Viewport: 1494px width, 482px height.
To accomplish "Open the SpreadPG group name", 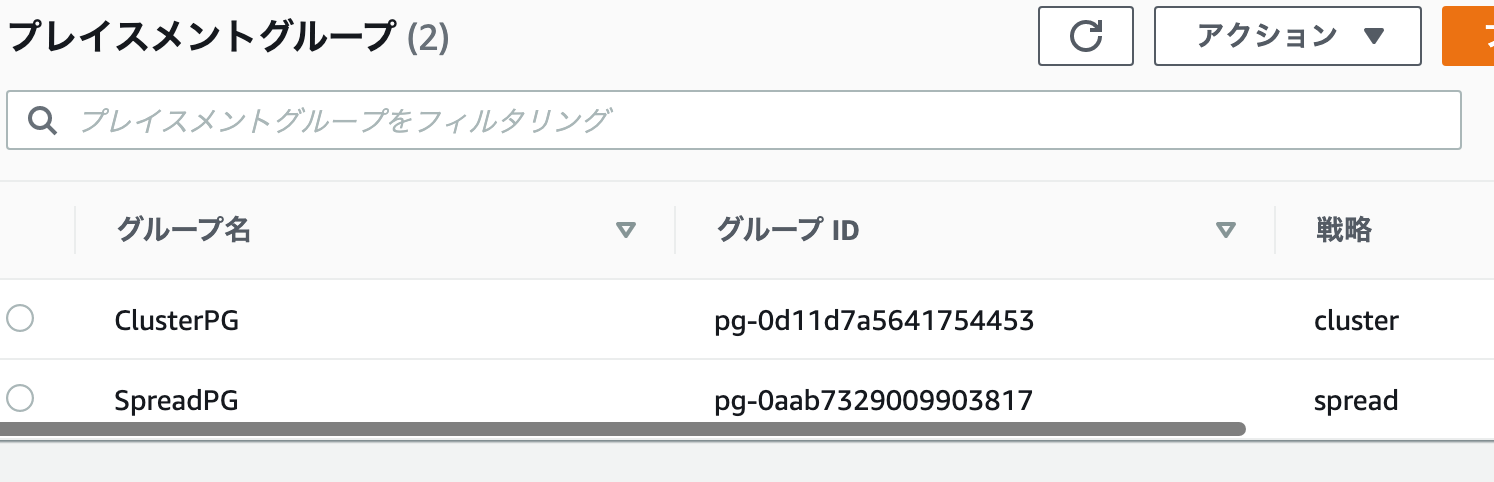I will pyautogui.click(x=177, y=401).
